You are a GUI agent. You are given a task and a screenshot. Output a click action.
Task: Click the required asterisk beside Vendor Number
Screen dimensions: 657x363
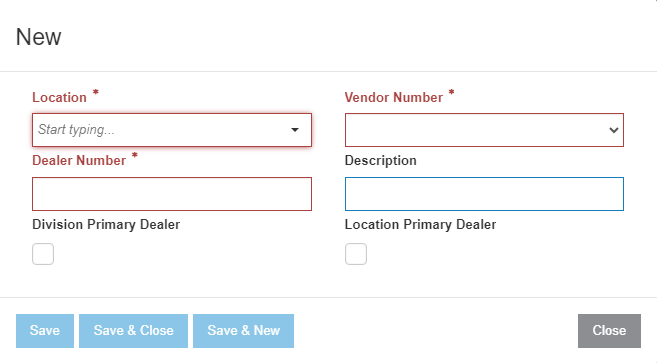pyautogui.click(x=451, y=92)
